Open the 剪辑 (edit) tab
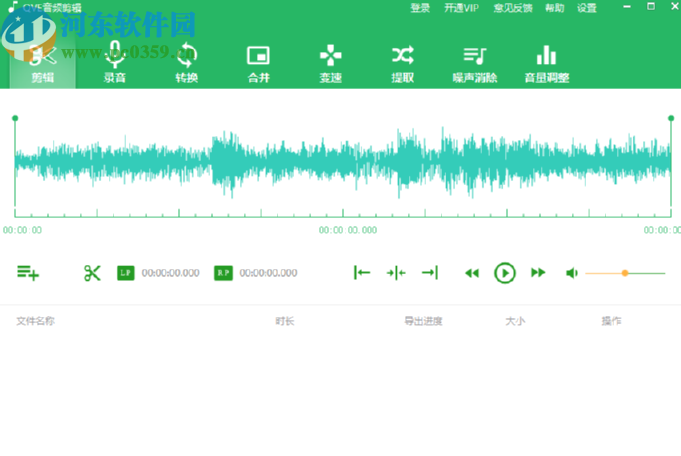The image size is (681, 456). [x=43, y=63]
